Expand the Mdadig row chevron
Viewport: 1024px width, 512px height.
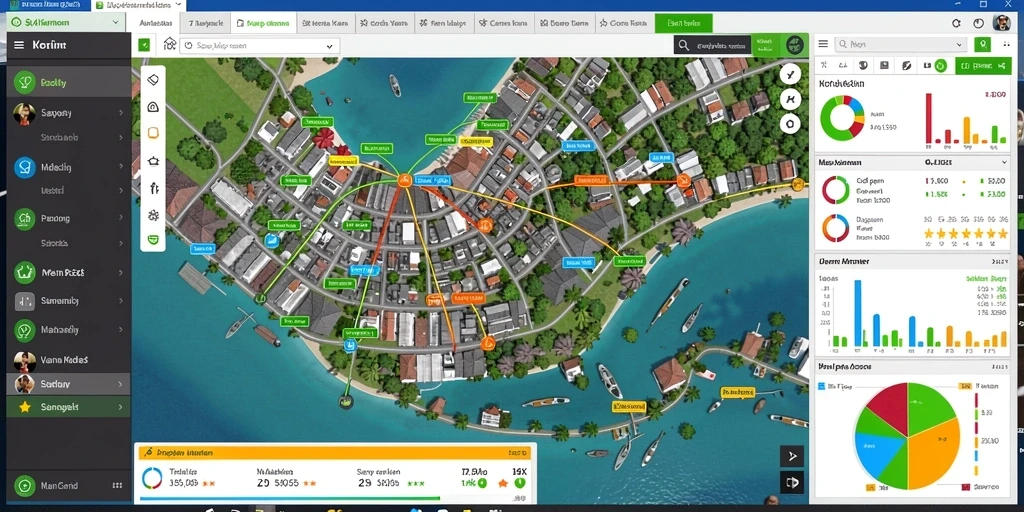(121, 167)
